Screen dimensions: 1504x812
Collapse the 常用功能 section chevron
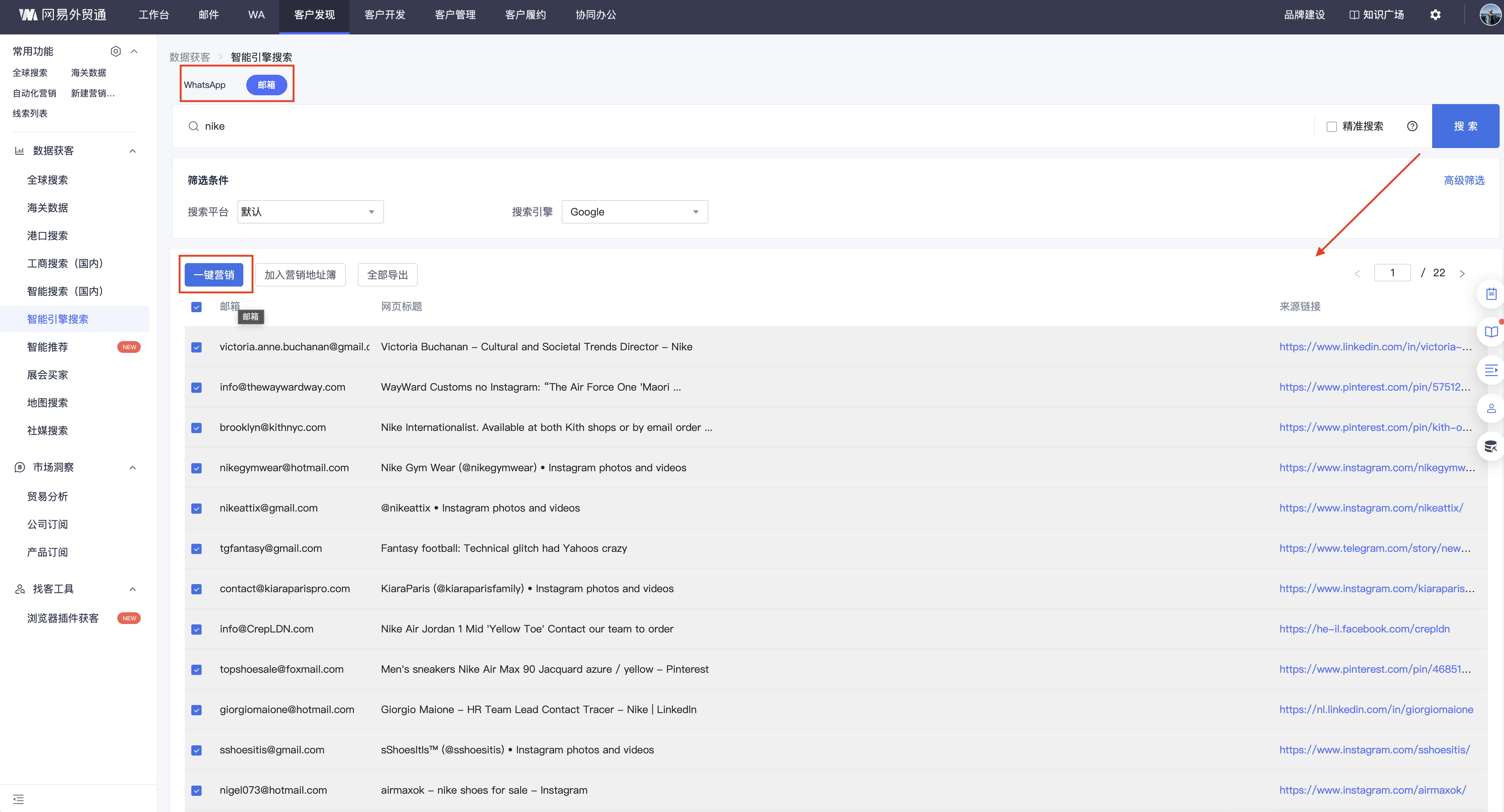point(134,51)
